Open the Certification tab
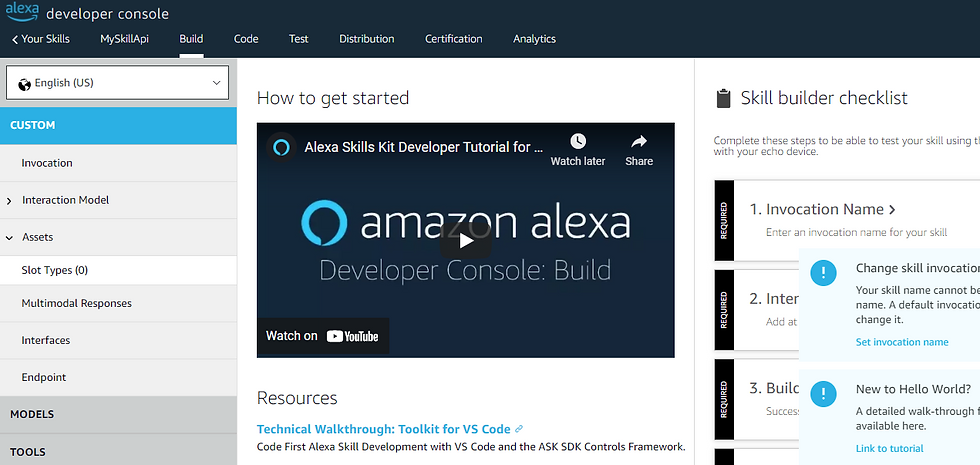The image size is (980, 465). coord(454,39)
